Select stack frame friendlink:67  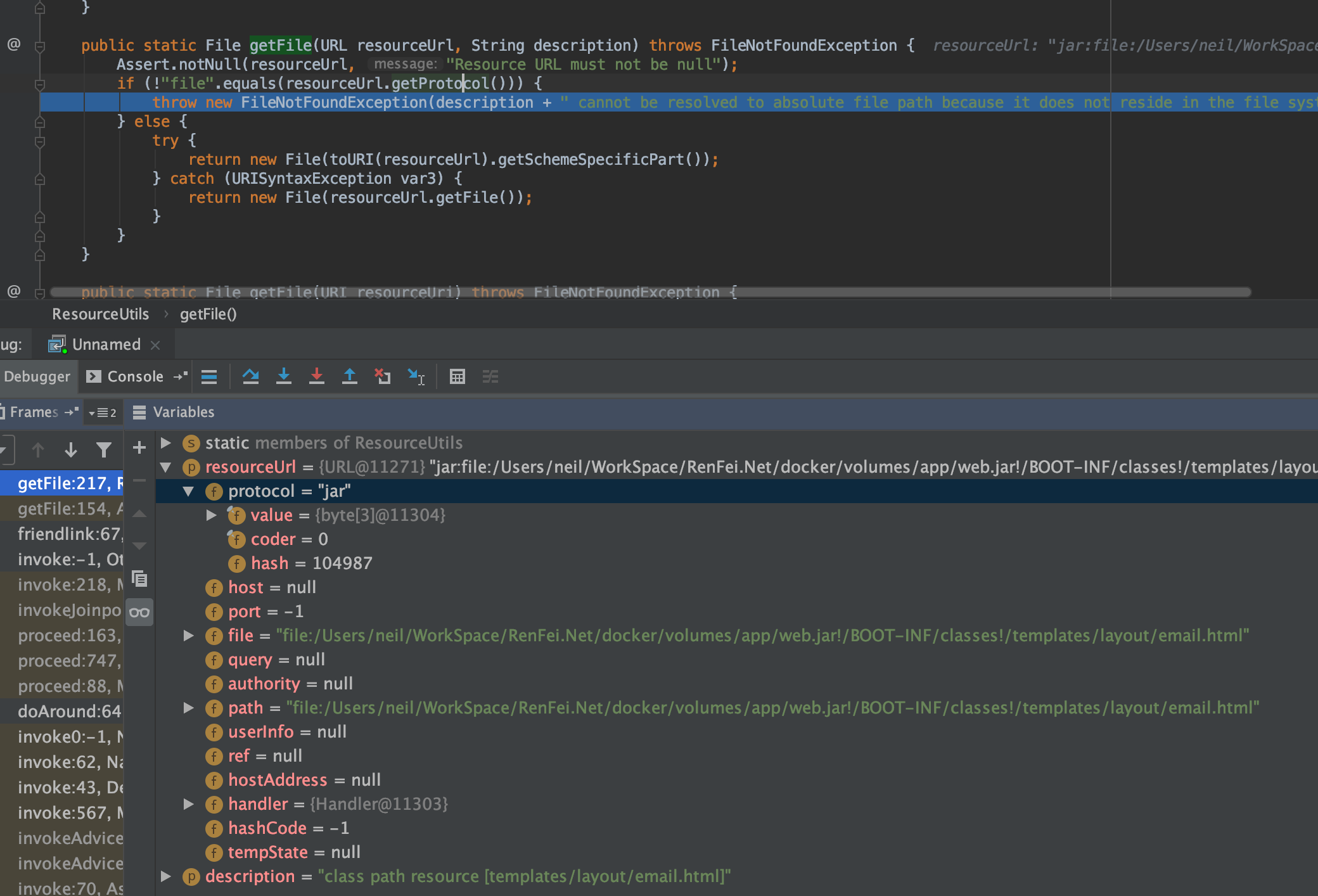point(61,534)
